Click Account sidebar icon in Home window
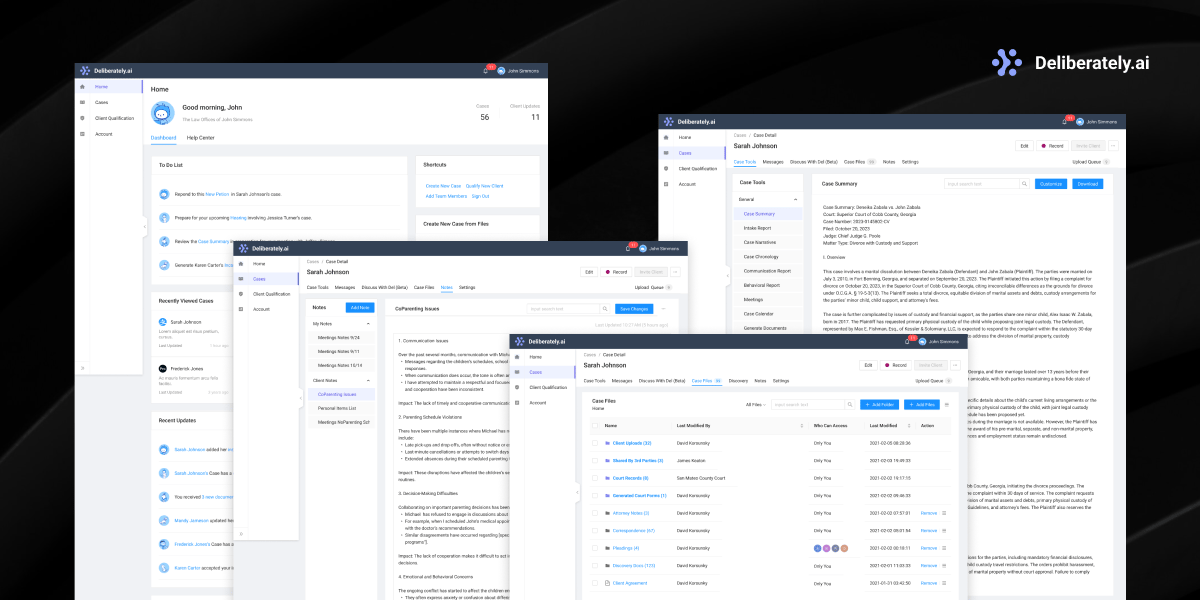1200x600 pixels. pos(83,133)
